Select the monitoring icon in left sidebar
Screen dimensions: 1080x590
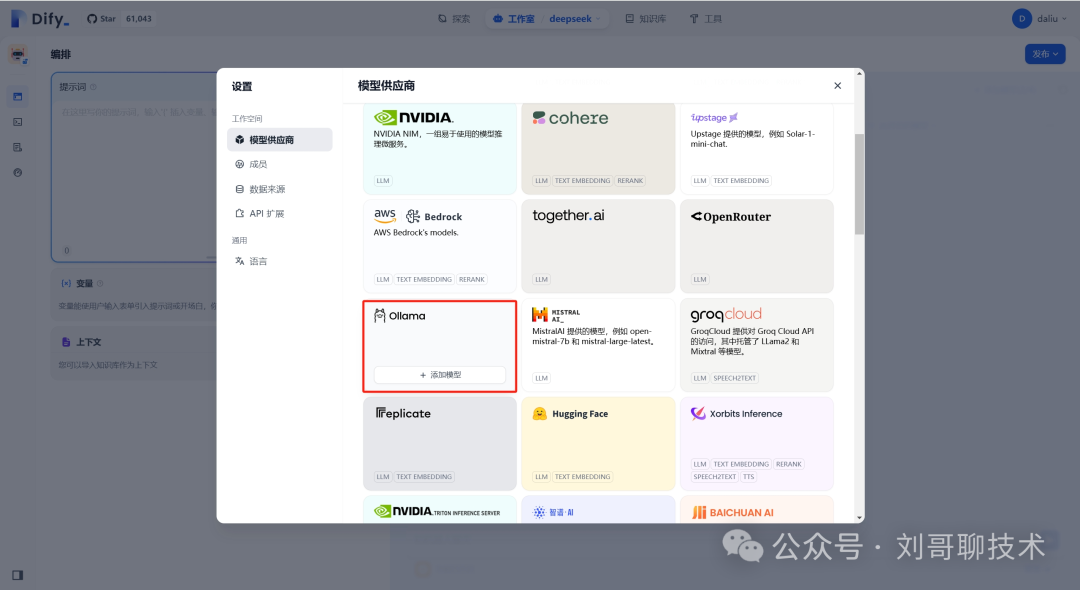pos(18,173)
